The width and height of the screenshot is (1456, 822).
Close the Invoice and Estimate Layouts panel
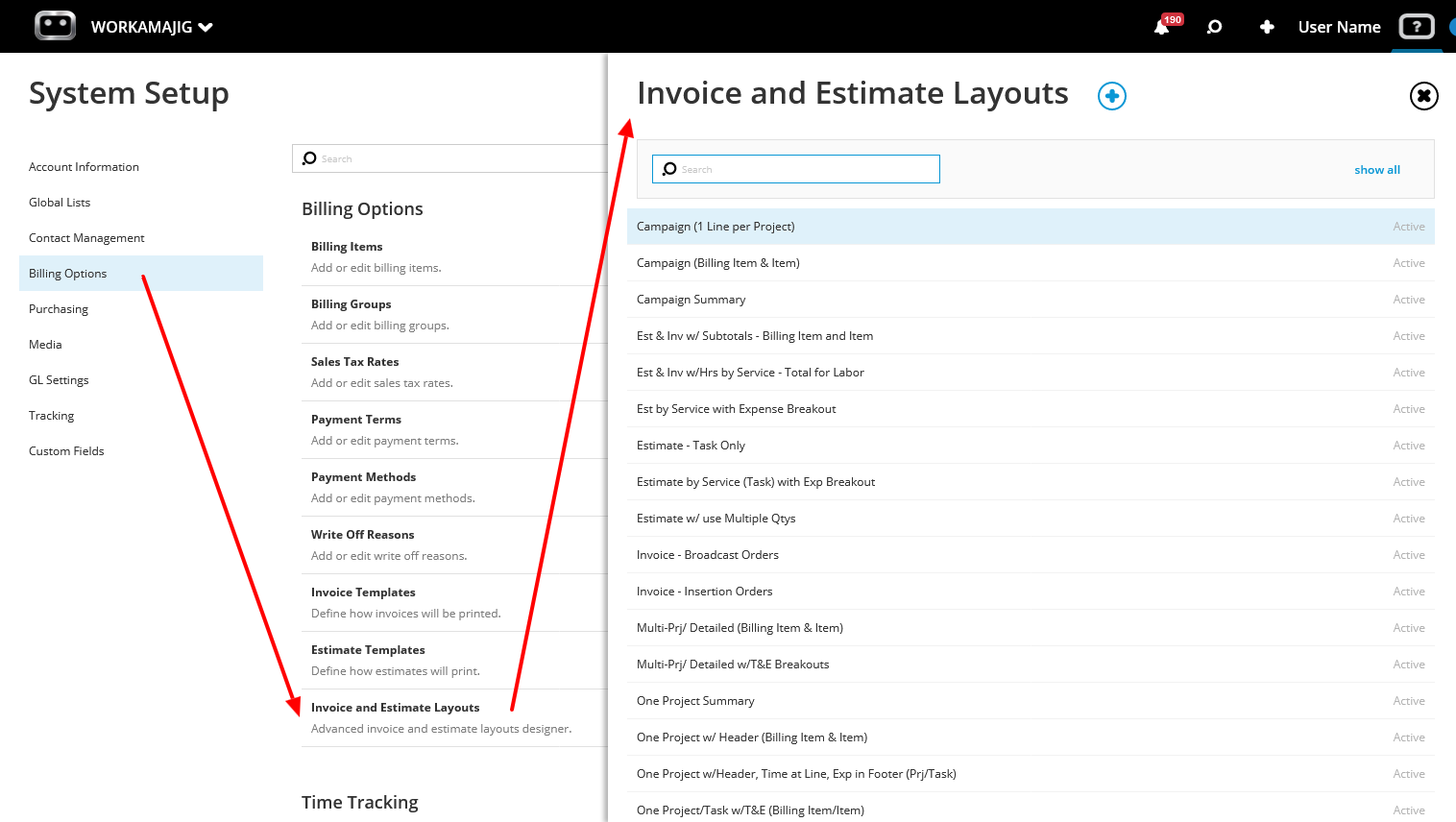tap(1424, 96)
